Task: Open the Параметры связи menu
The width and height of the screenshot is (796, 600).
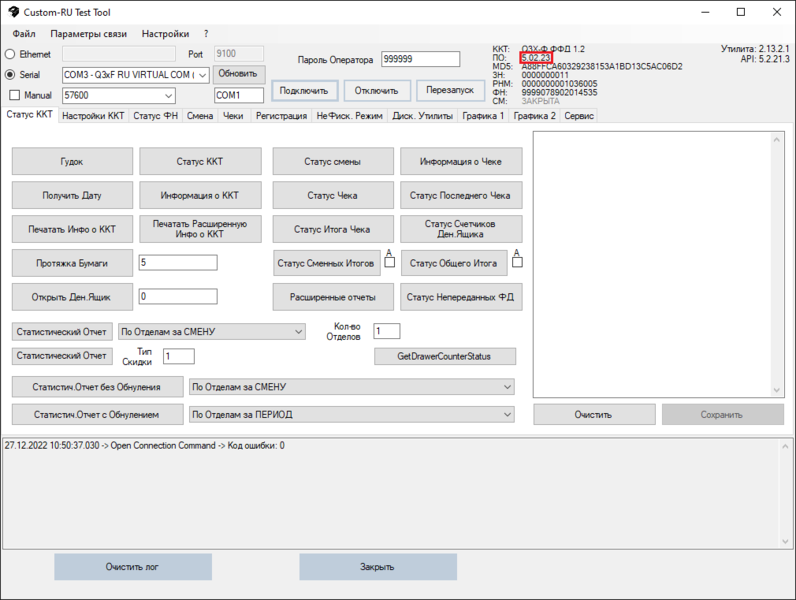Action: [89, 34]
